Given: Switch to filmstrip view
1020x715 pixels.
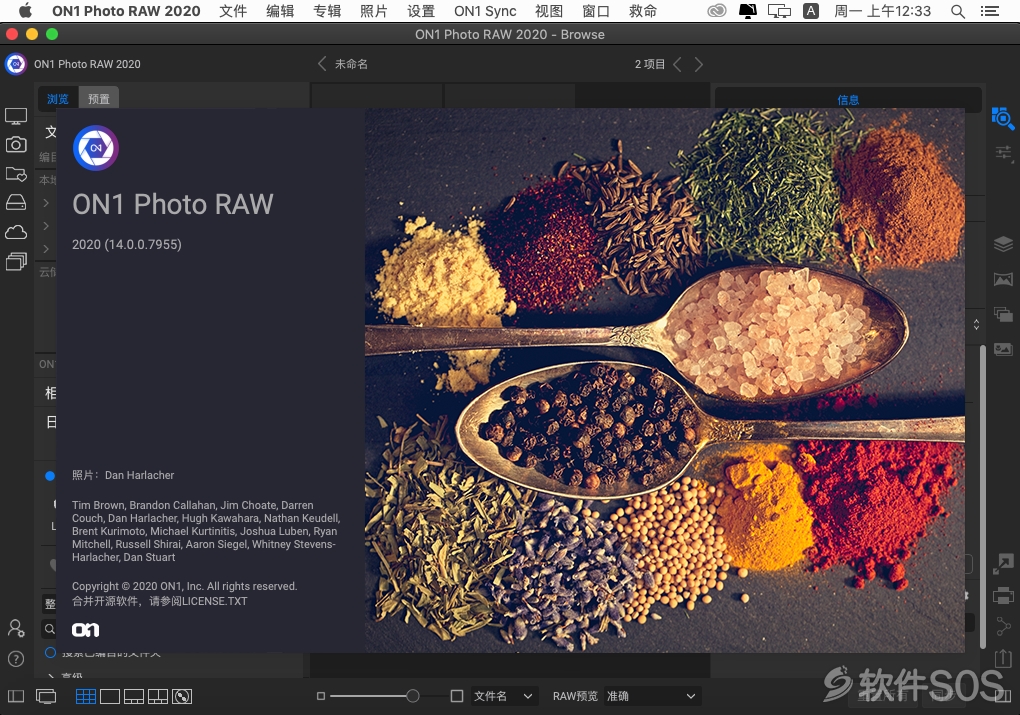Looking at the screenshot, I should (134, 696).
